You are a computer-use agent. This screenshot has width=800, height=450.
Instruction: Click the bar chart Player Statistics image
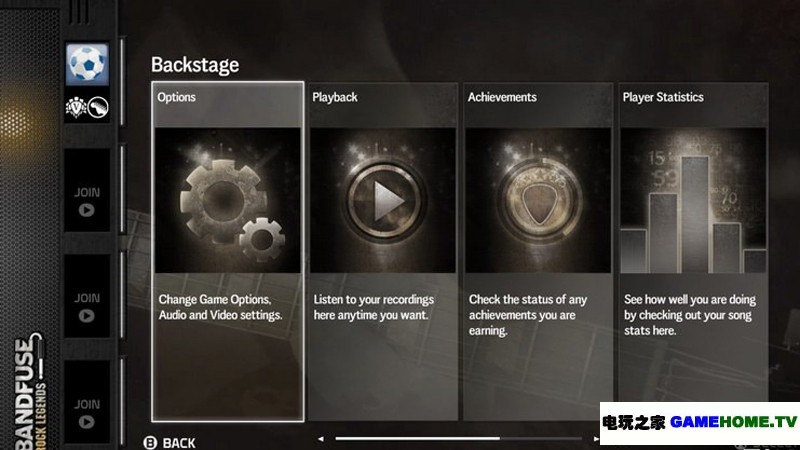(x=693, y=200)
